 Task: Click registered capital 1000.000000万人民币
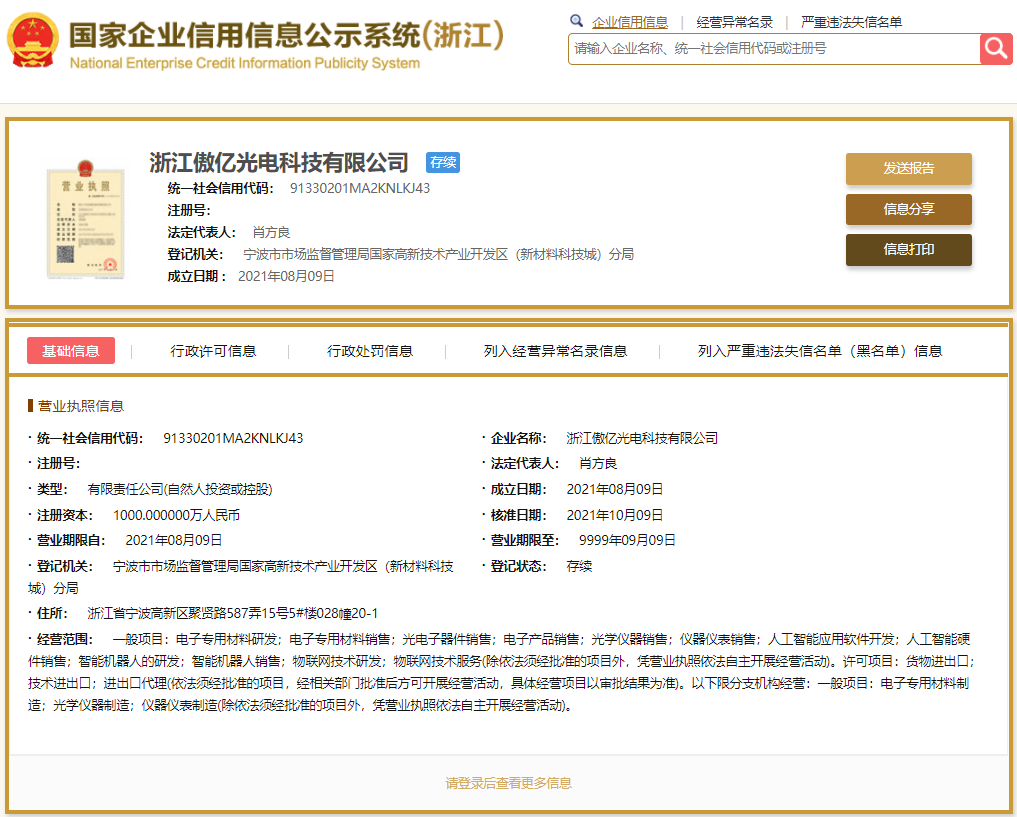[x=176, y=515]
